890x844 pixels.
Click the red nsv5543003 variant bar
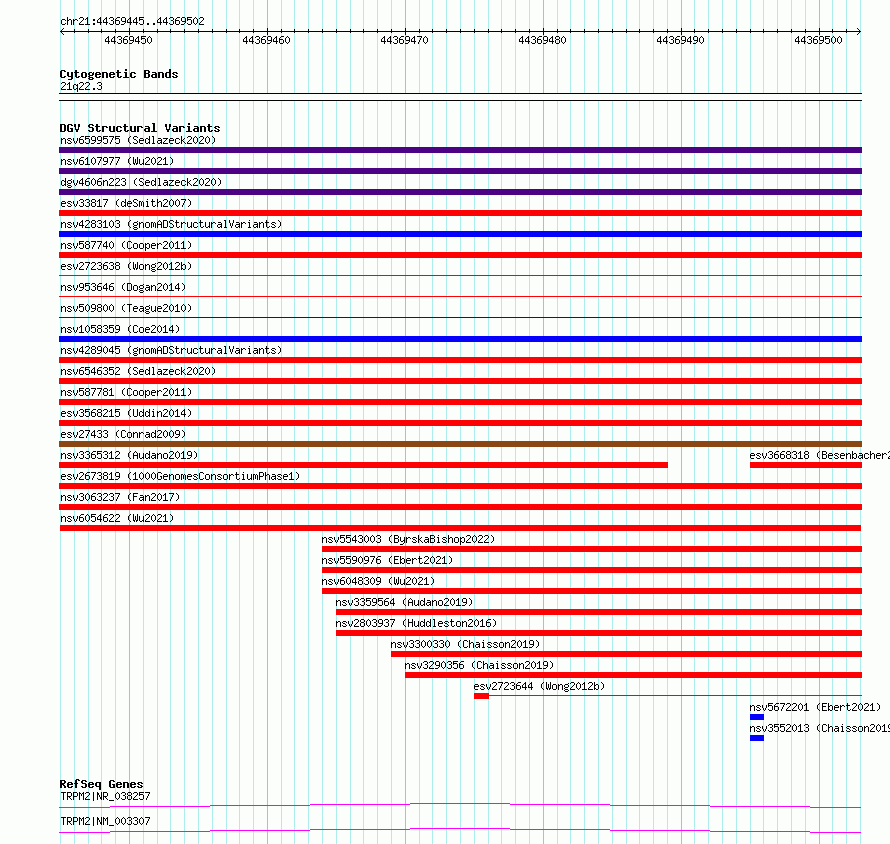point(592,549)
